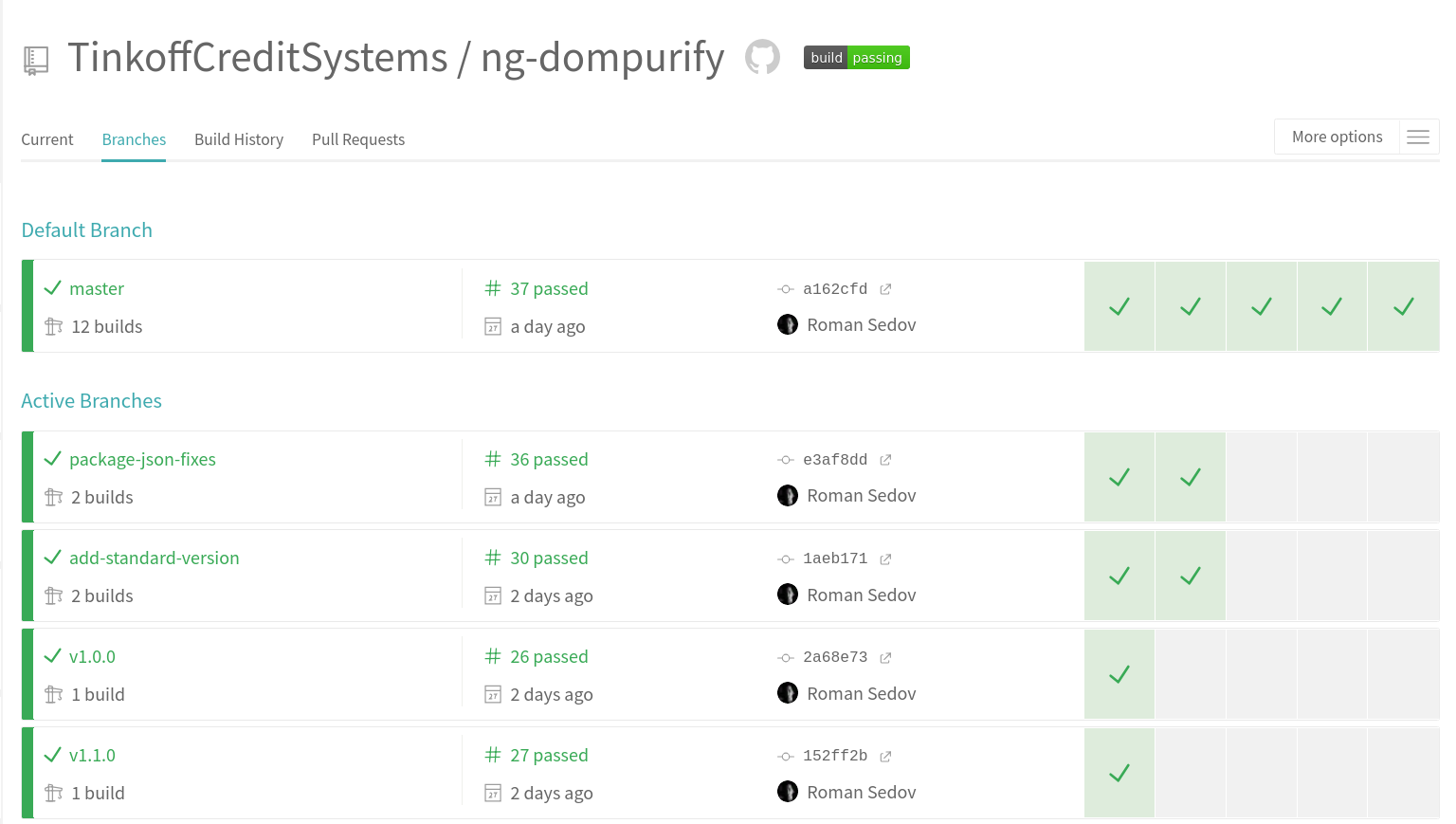Open commit 2a68e73
The width and height of the screenshot is (1456, 824).
(x=835, y=657)
